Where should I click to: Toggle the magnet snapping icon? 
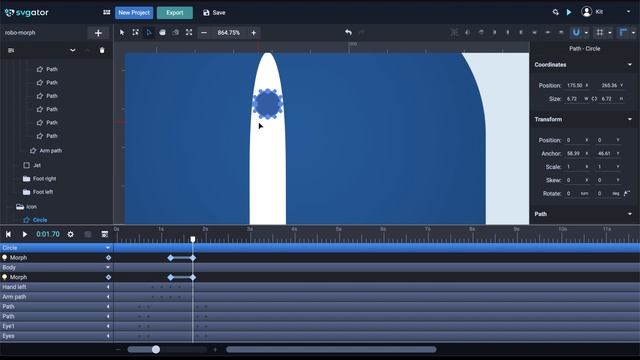point(576,32)
